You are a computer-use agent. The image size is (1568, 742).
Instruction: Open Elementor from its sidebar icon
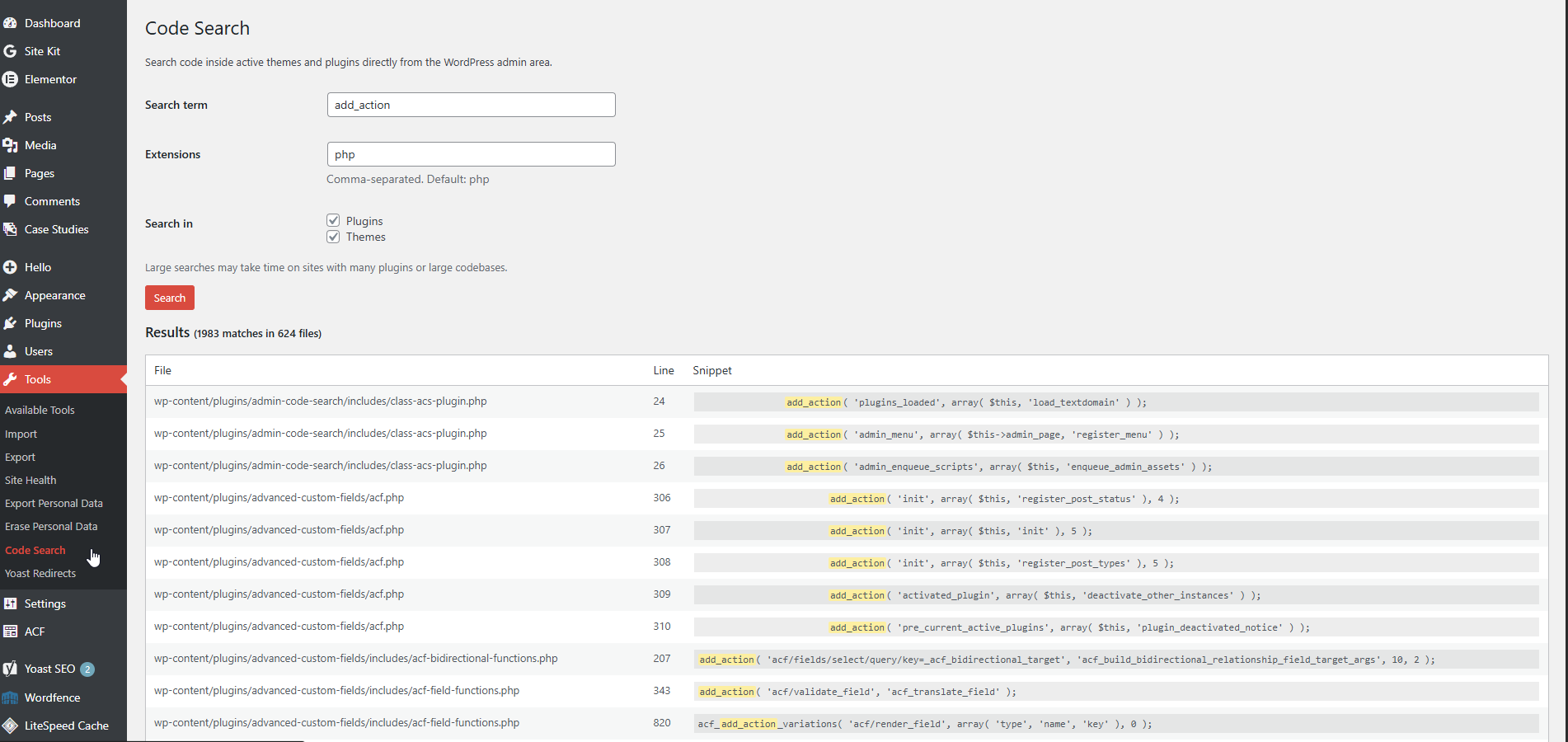point(10,79)
